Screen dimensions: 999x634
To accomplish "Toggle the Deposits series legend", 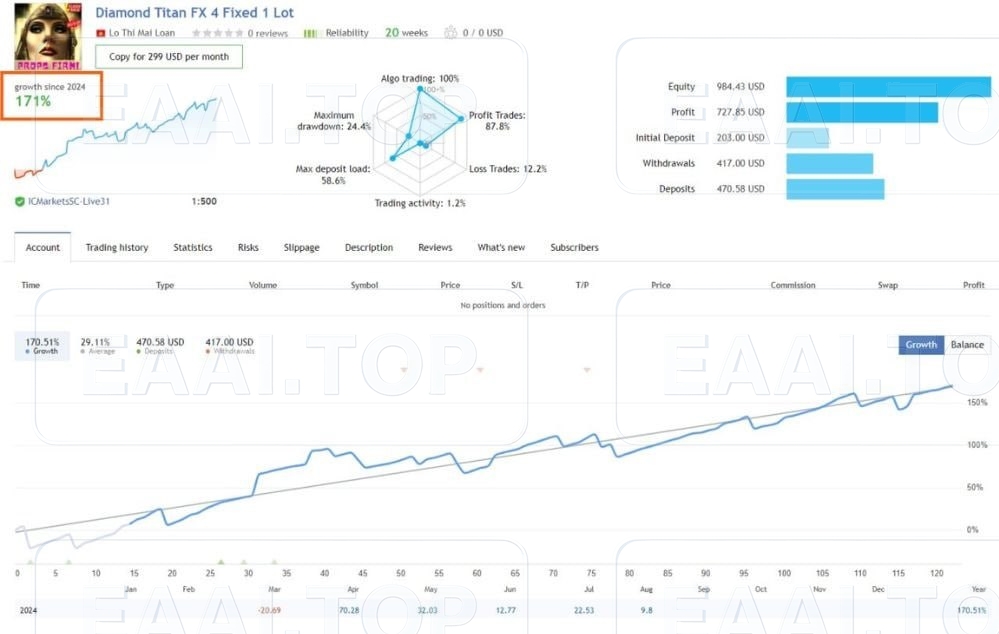I will [159, 346].
